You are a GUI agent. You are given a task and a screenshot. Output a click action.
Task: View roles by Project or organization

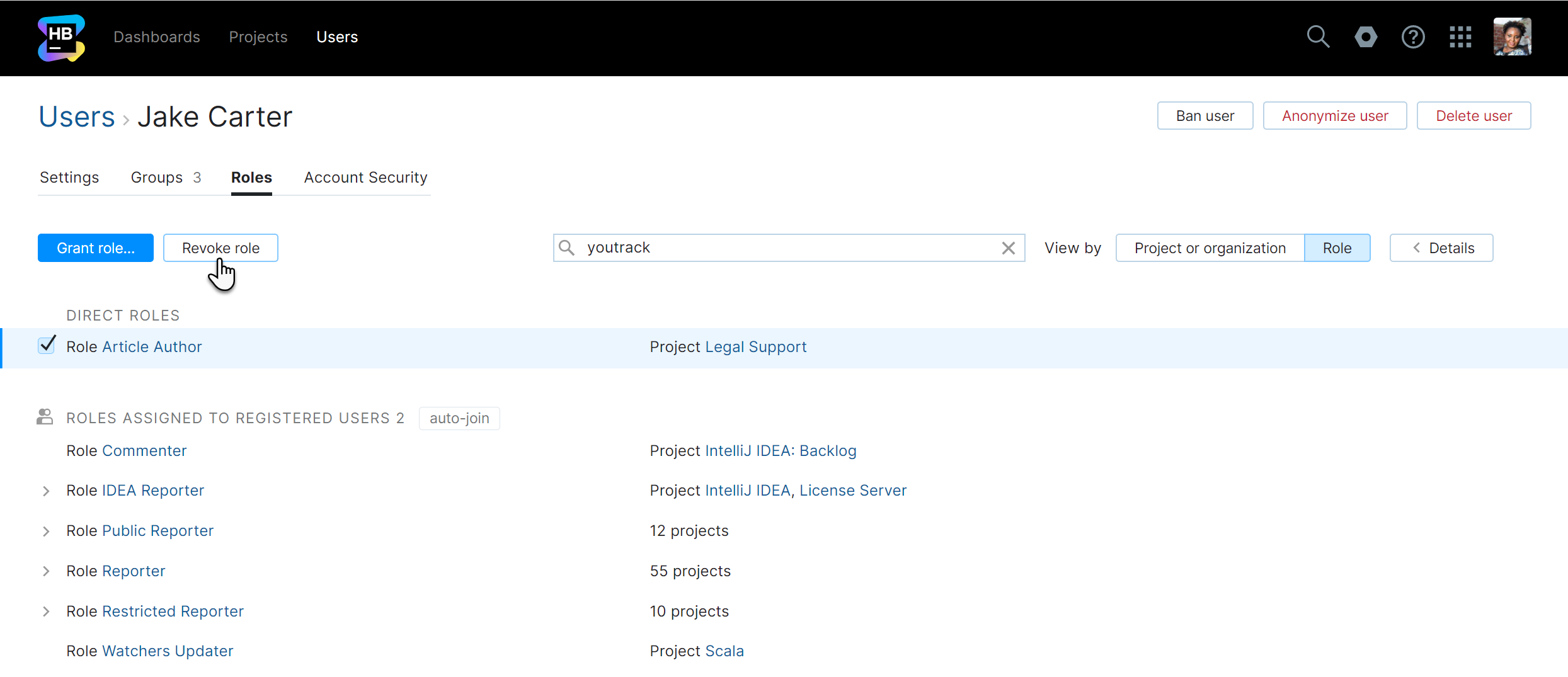(1210, 248)
